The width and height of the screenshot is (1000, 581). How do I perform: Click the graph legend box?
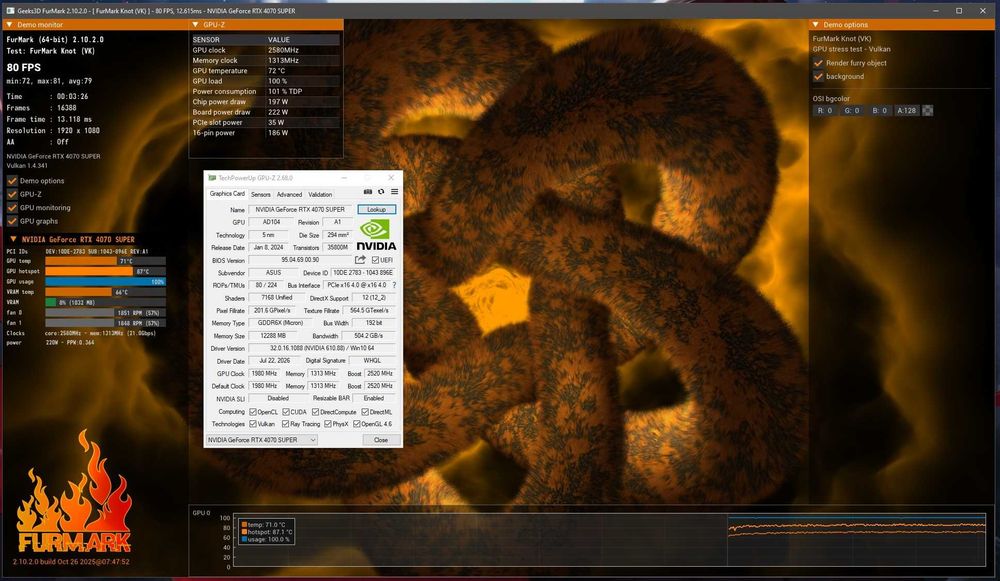coord(267,532)
